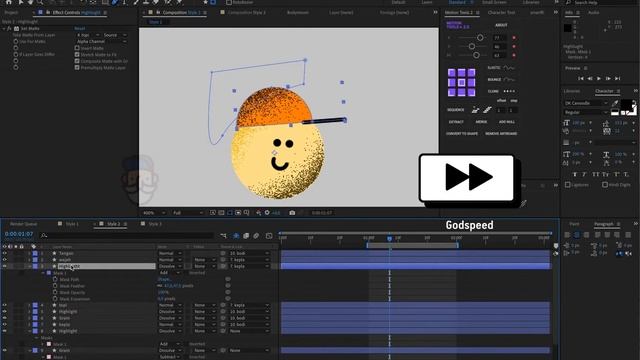Open the Full resolution dropdown
The width and height of the screenshot is (640, 360).
(x=188, y=213)
